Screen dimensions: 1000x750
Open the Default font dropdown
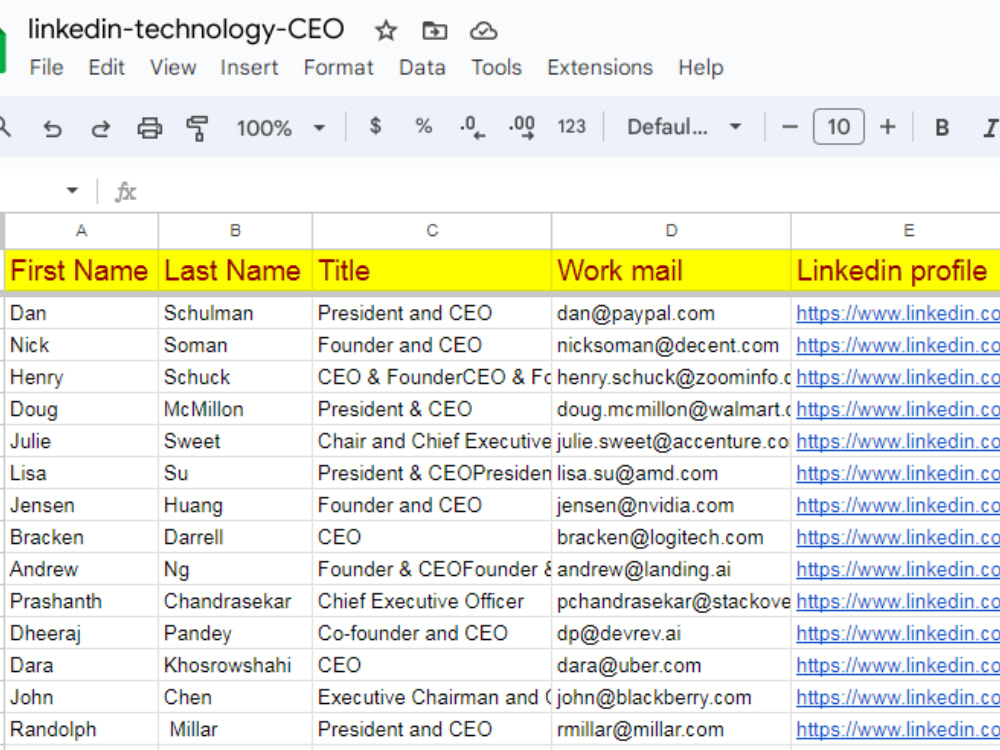pyautogui.click(x=684, y=128)
